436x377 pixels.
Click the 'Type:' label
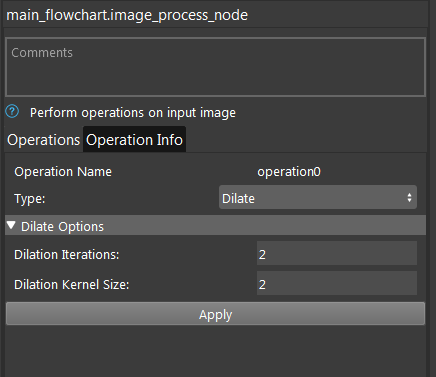pyautogui.click(x=30, y=199)
